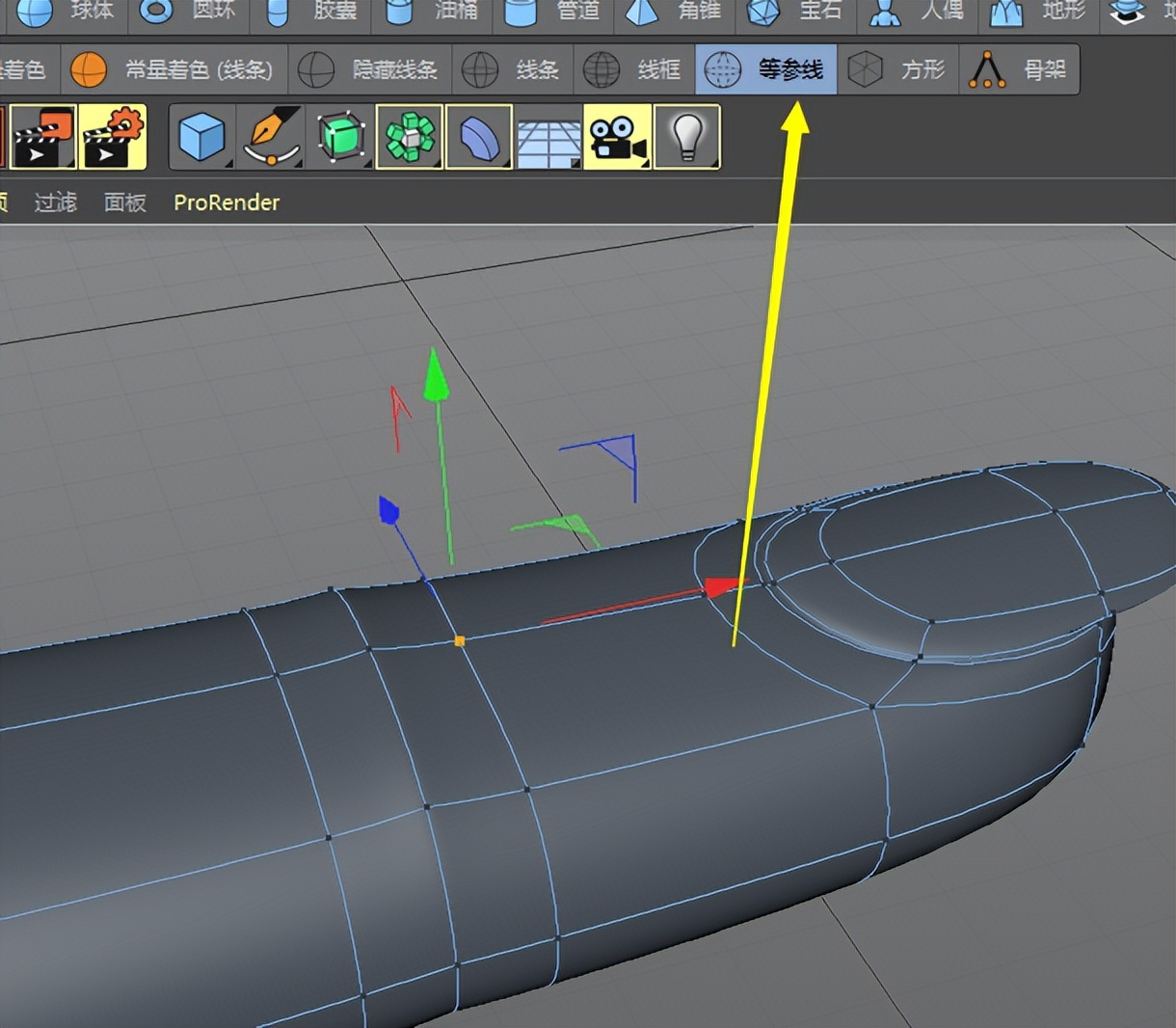Select 骨架 skeleton display mode

pyautogui.click(x=1021, y=69)
